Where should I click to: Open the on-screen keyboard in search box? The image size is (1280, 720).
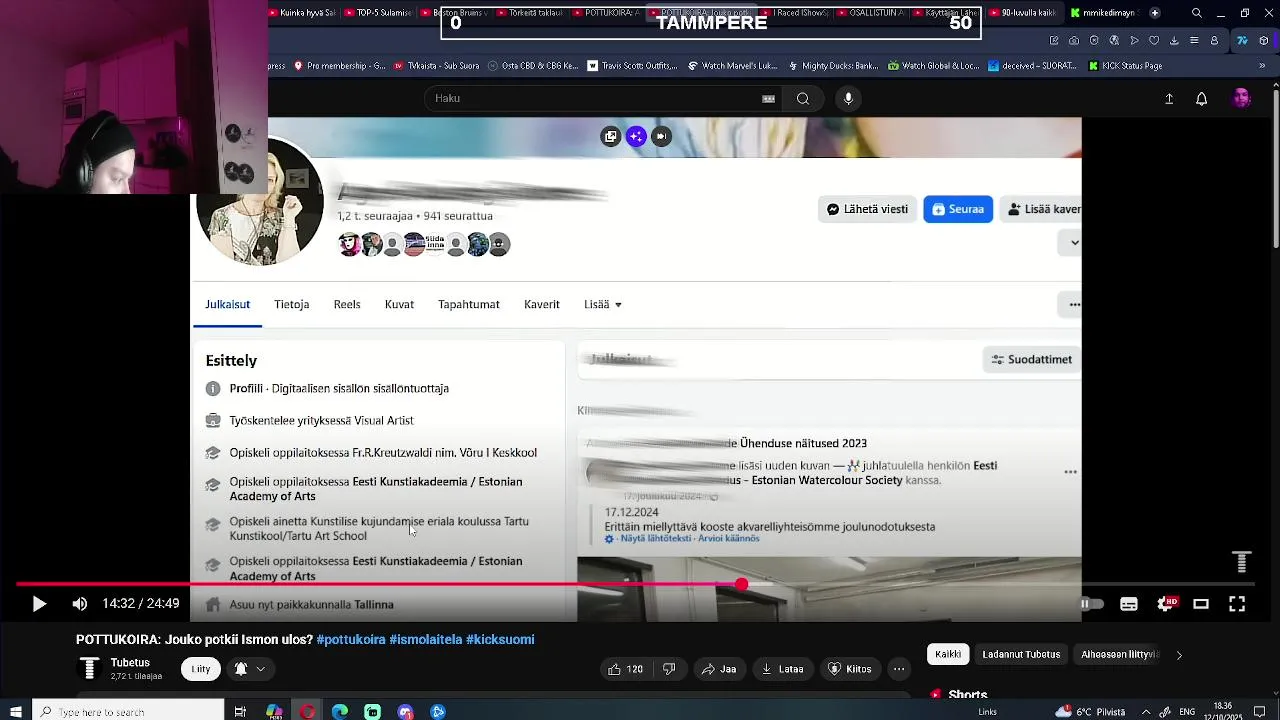coord(768,98)
